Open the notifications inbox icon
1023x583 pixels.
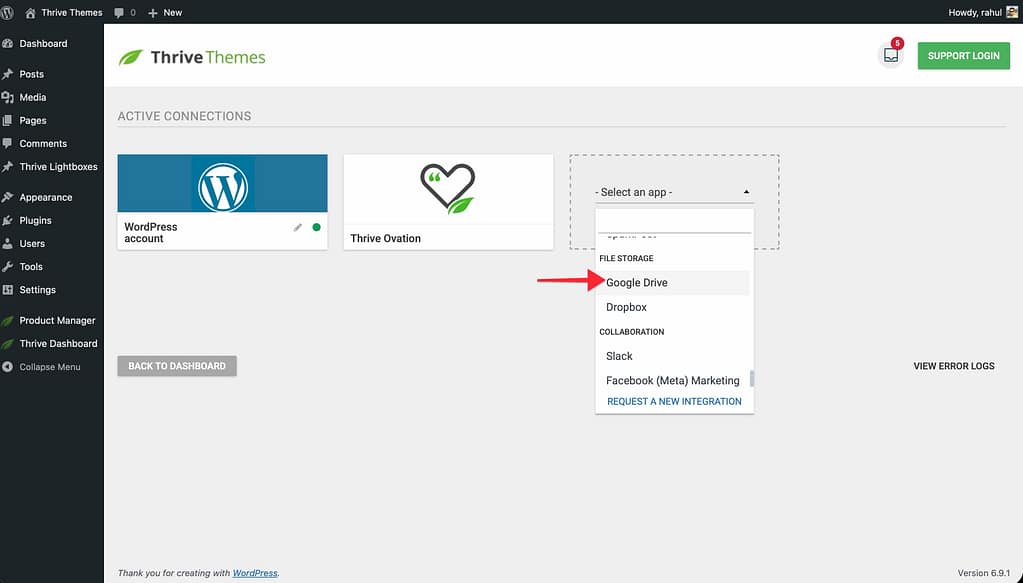tap(890, 56)
